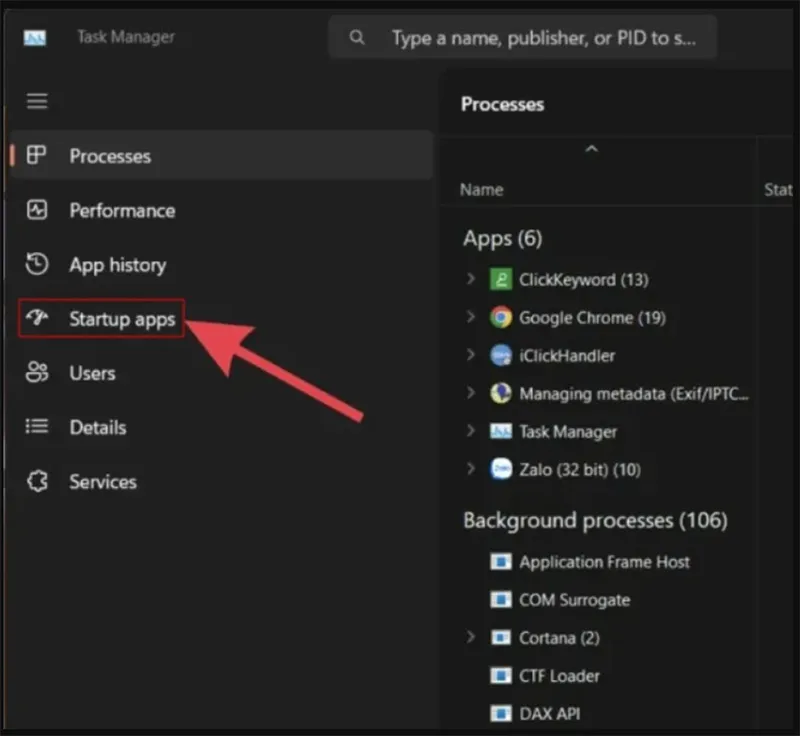This screenshot has height=736, width=800.
Task: Open the Users page
Action: pyautogui.click(x=221, y=373)
